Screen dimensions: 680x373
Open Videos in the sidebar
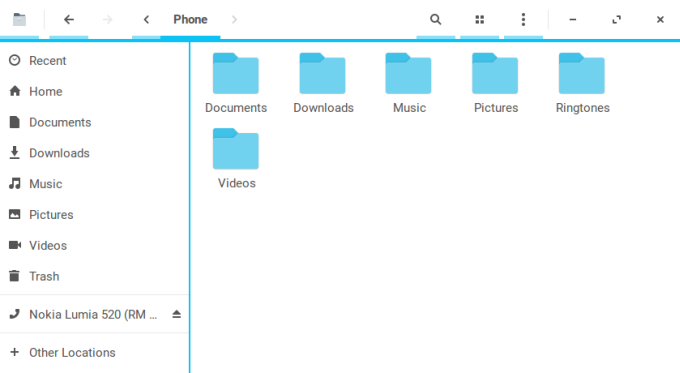pos(95,245)
